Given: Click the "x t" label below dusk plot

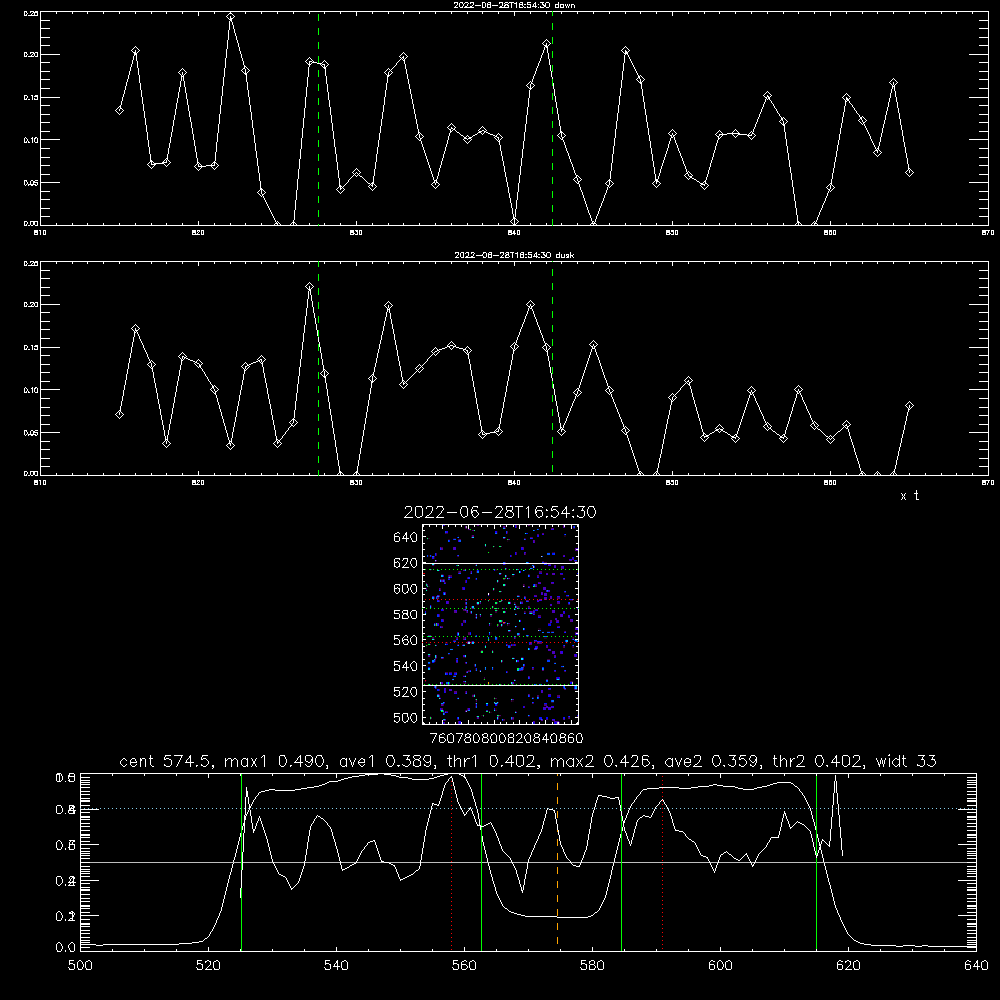Looking at the screenshot, I should (909, 496).
